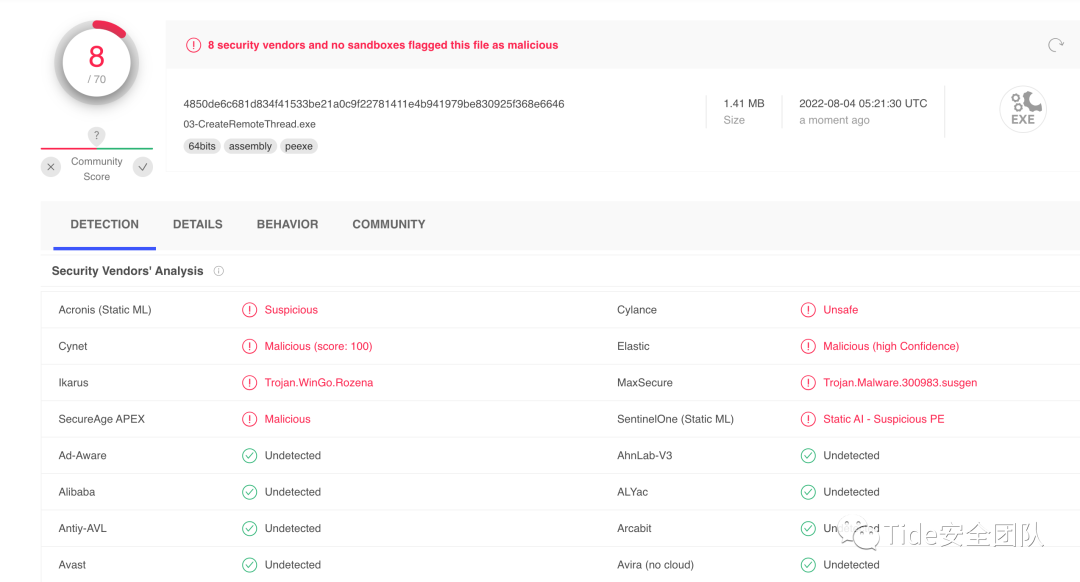Click the warning icon beside Elastic's verdict

pos(808,346)
